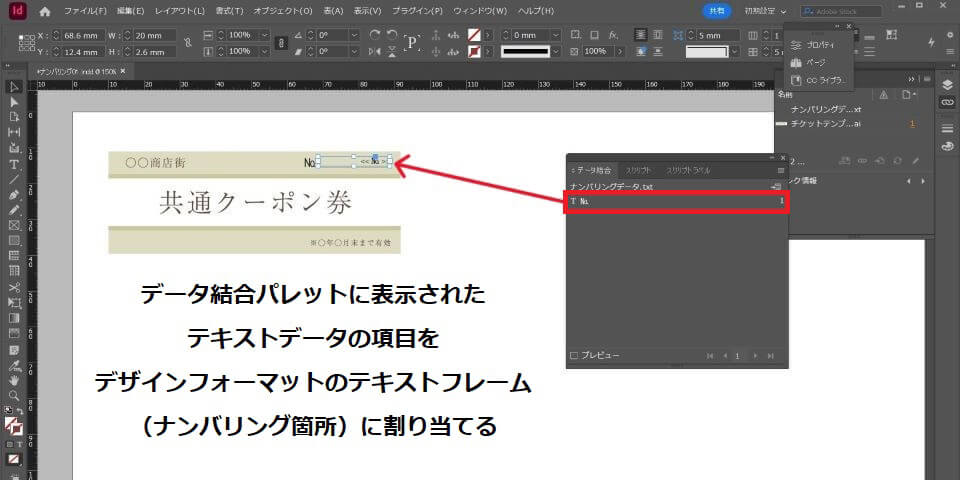Select the Scissors tool
Viewport: 960px width, 480px height.
[x=14, y=287]
